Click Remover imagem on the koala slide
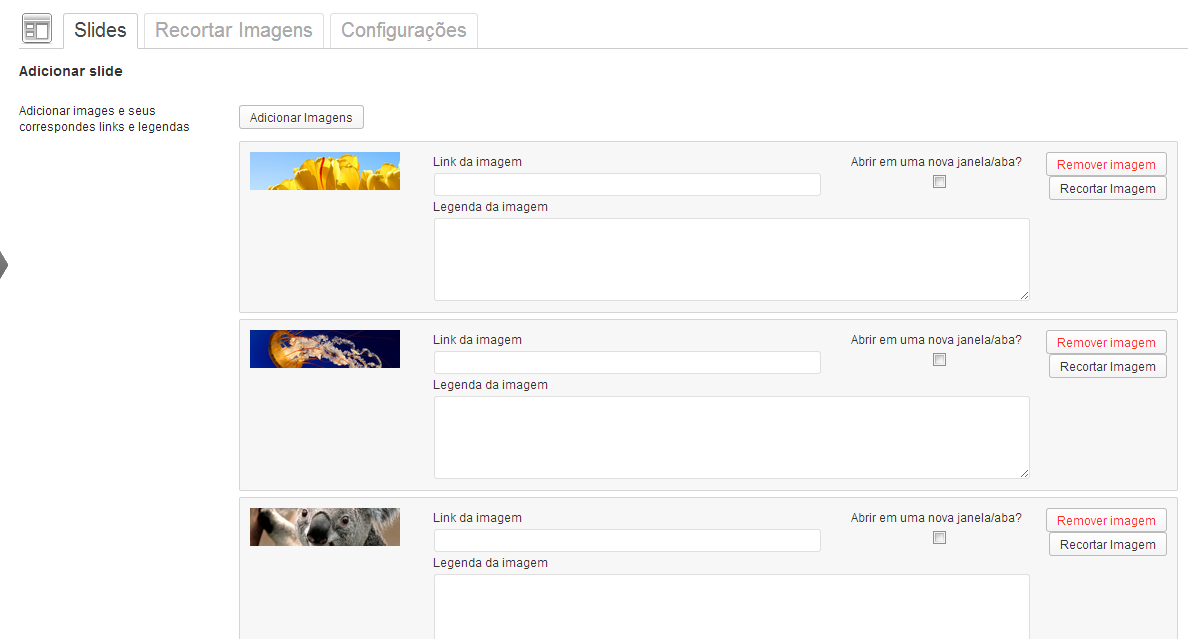The width and height of the screenshot is (1203, 639). pyautogui.click(x=1106, y=521)
